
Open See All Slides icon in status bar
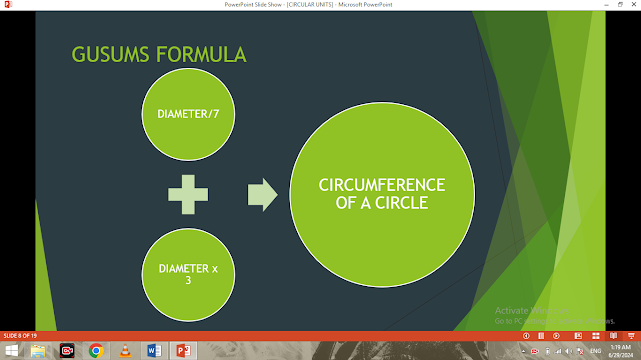[541, 336]
